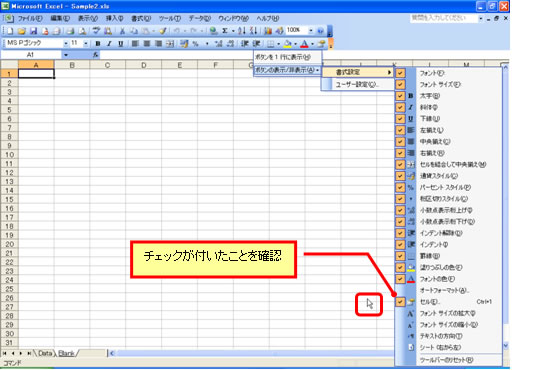This screenshot has width=540, height=370.
Task: Uncheck フォント サイズ in button list
Action: click(448, 84)
